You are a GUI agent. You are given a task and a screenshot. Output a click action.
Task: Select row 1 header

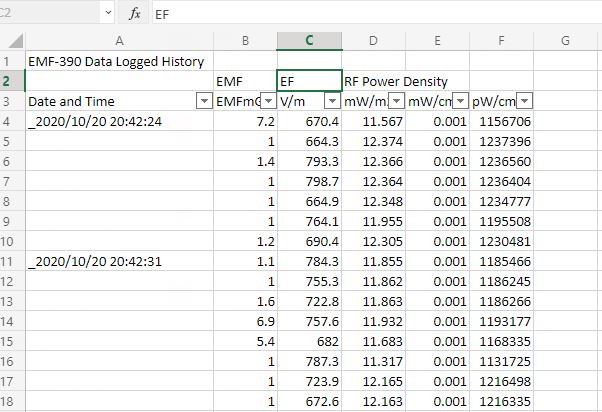12,61
